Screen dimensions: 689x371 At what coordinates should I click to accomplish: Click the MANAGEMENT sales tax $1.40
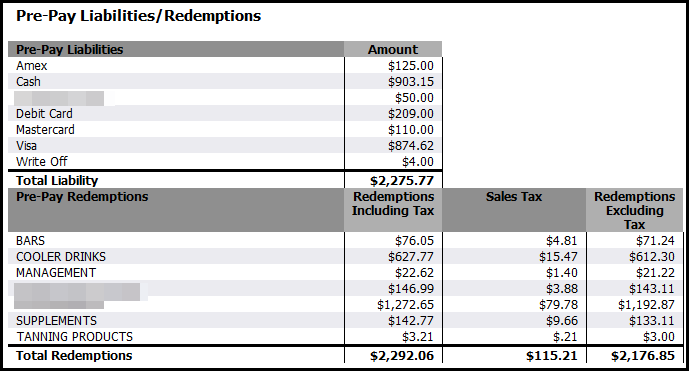[x=562, y=273]
